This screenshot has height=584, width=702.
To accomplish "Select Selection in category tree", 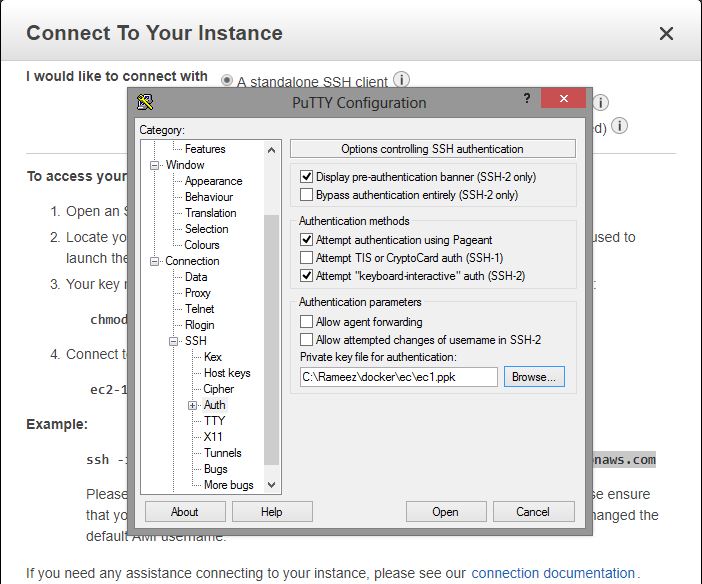I will [x=206, y=229].
